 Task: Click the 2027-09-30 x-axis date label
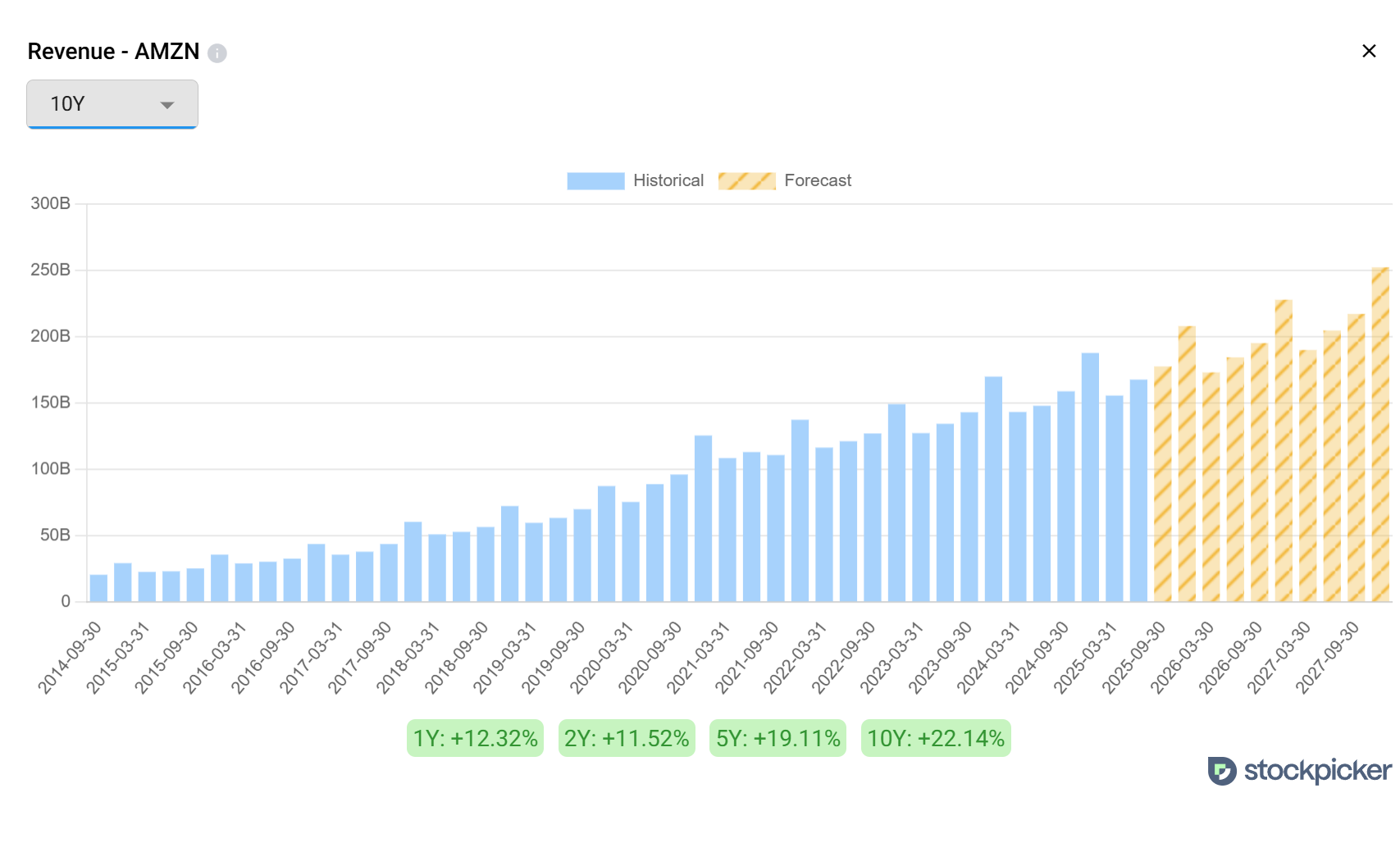point(1328,658)
